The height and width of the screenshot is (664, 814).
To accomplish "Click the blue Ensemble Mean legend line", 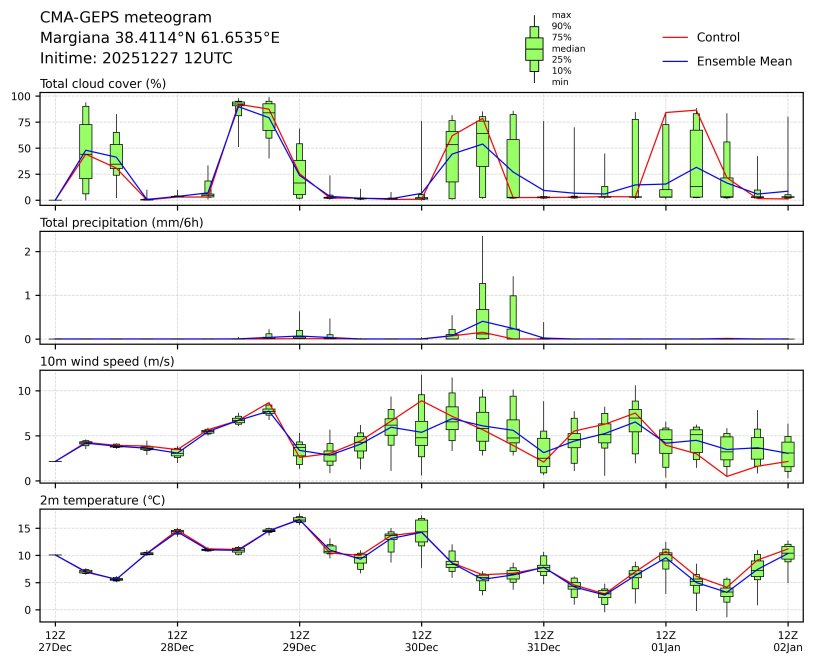I will [678, 61].
